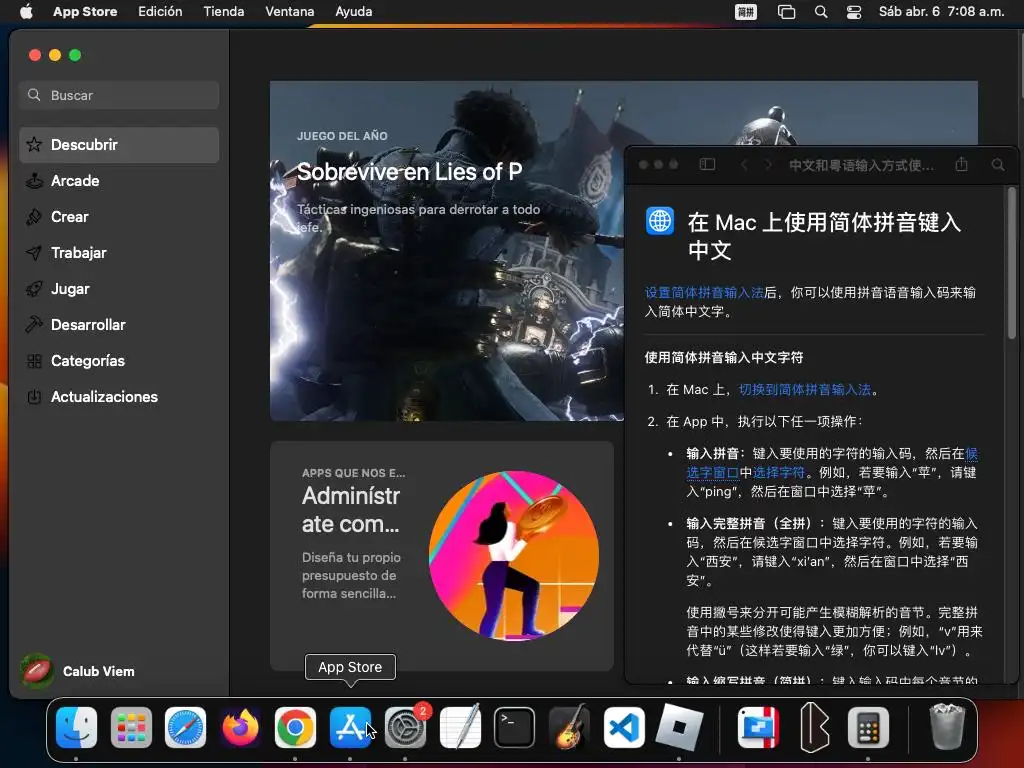Open the Ventana menu
Screen dimensions: 1024x768
[289, 11]
